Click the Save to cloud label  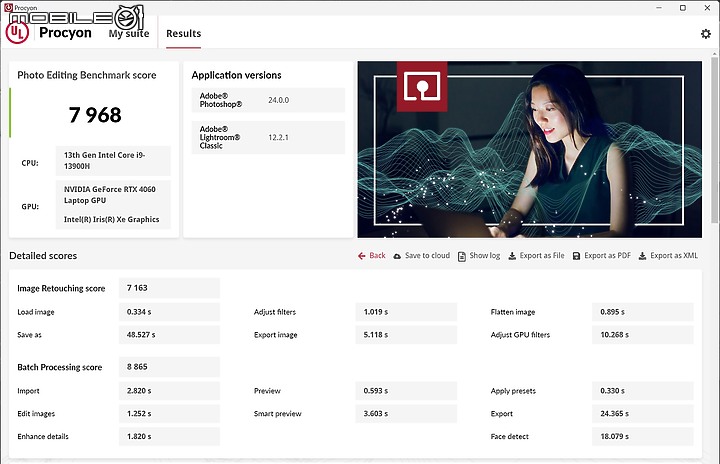tap(427, 255)
